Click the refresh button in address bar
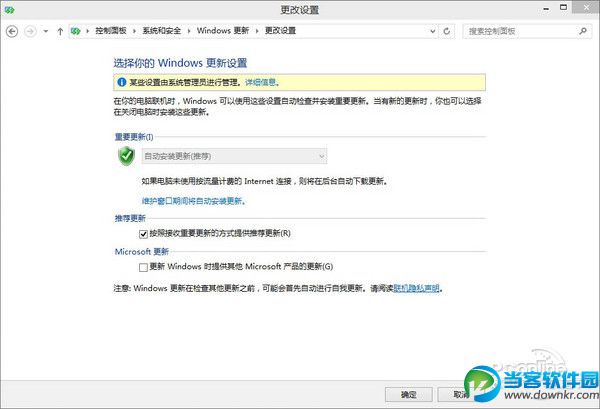Image resolution: width=600 pixels, height=409 pixels. point(447,31)
